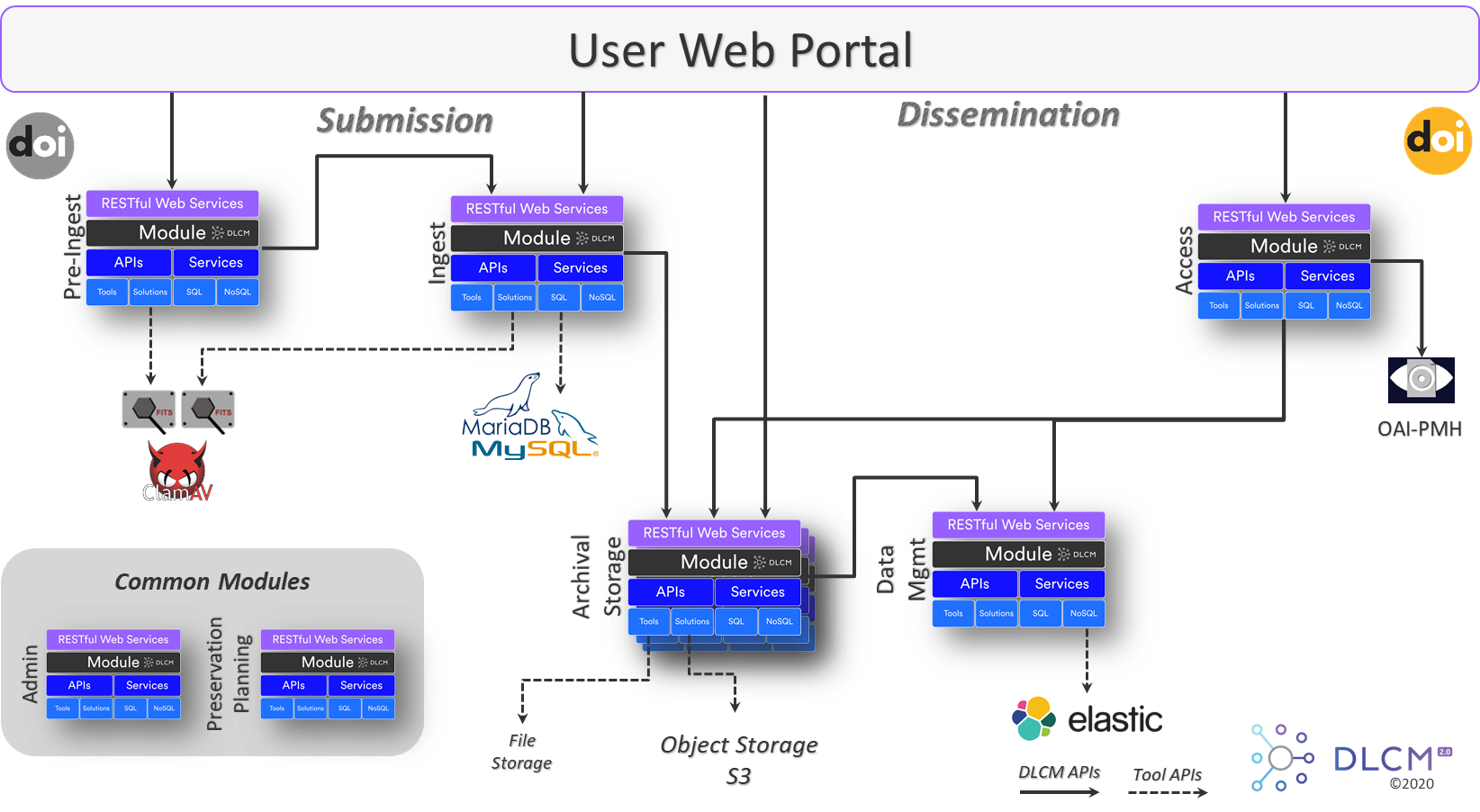Image resolution: width=1480 pixels, height=812 pixels.
Task: Open the DLCM logo at bottom right
Action: point(1341,756)
